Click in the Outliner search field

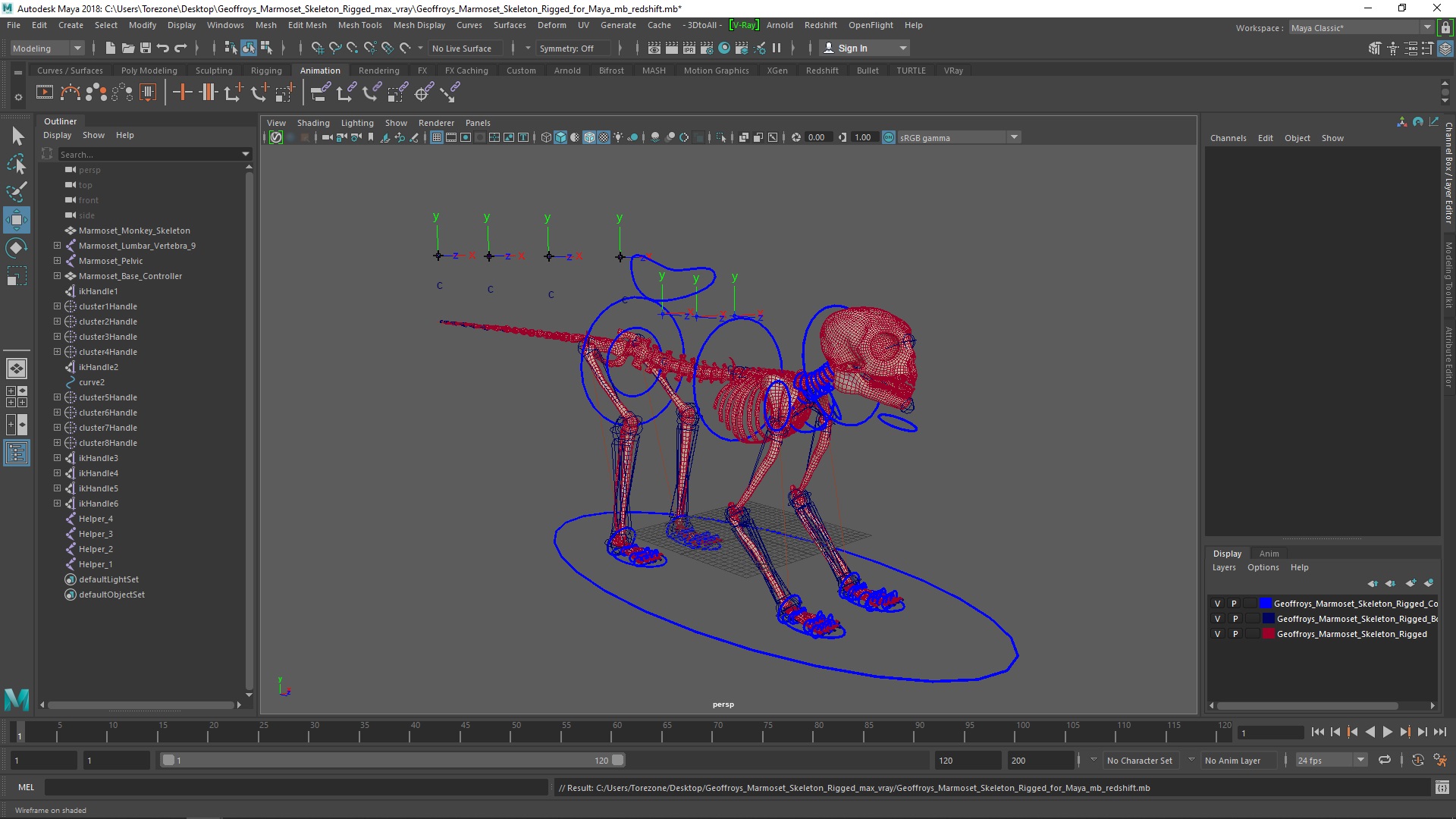coord(152,154)
